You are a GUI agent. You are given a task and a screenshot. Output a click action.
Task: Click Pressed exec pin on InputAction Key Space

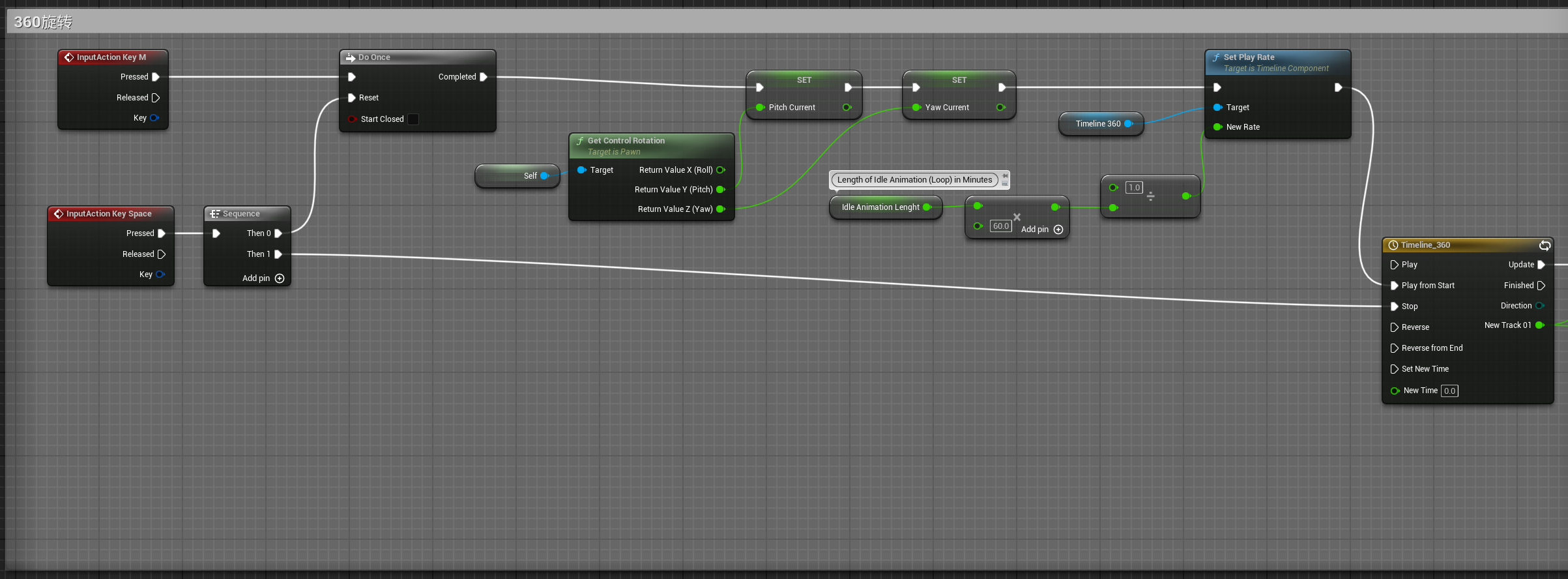tap(162, 233)
